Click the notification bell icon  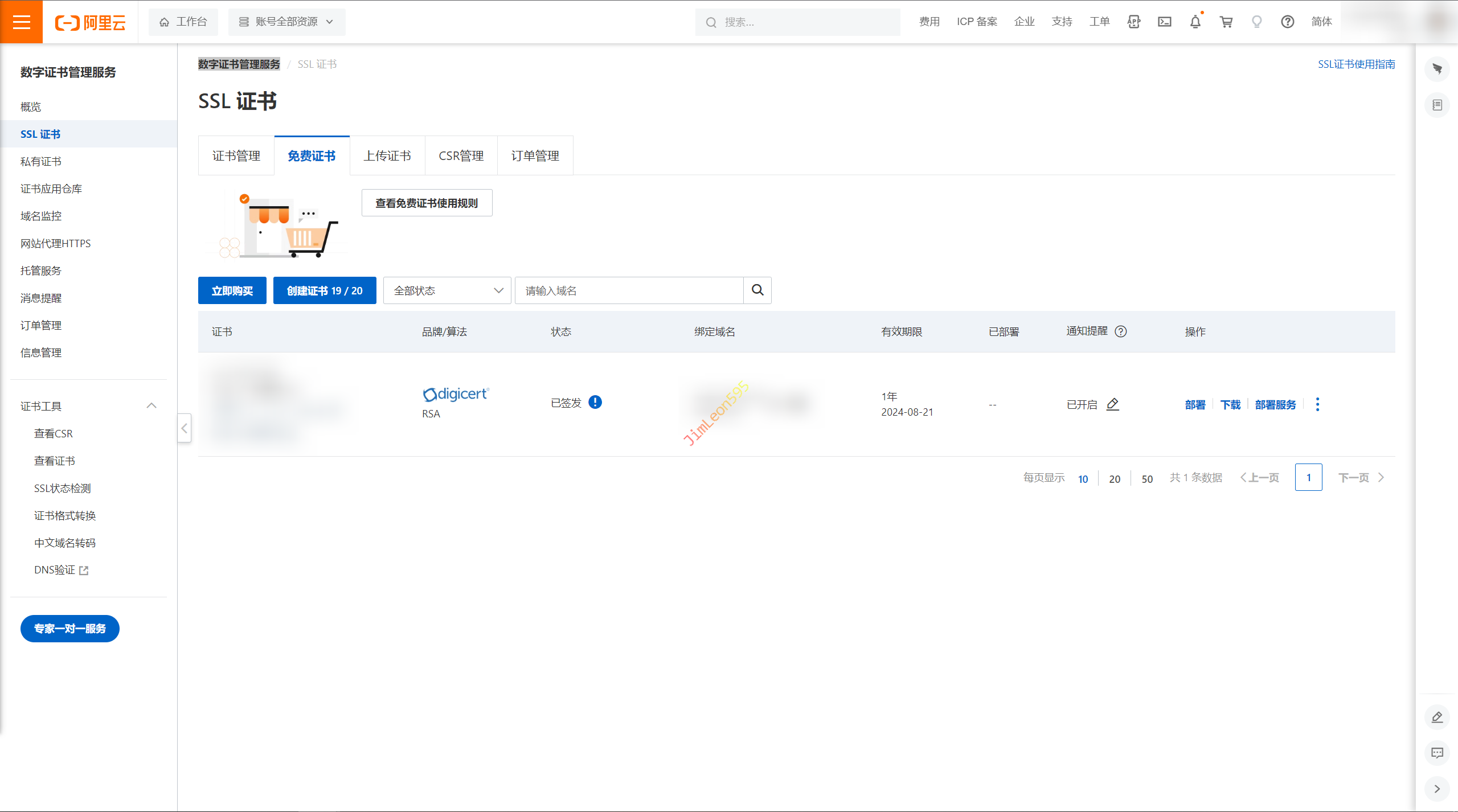[x=1195, y=22]
